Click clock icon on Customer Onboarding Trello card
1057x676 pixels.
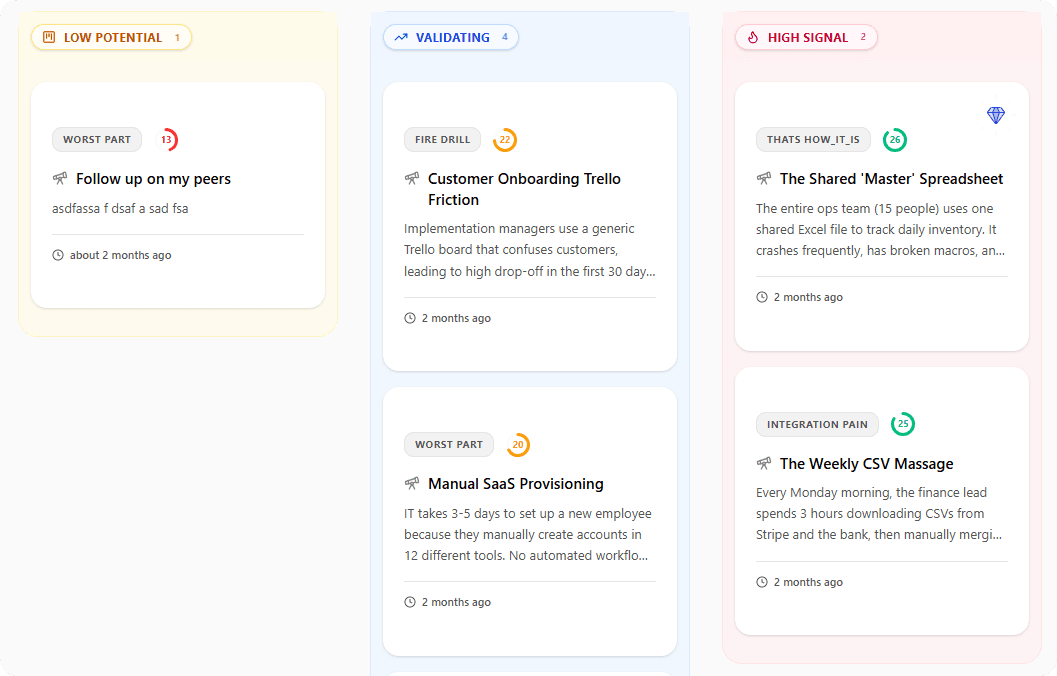410,317
